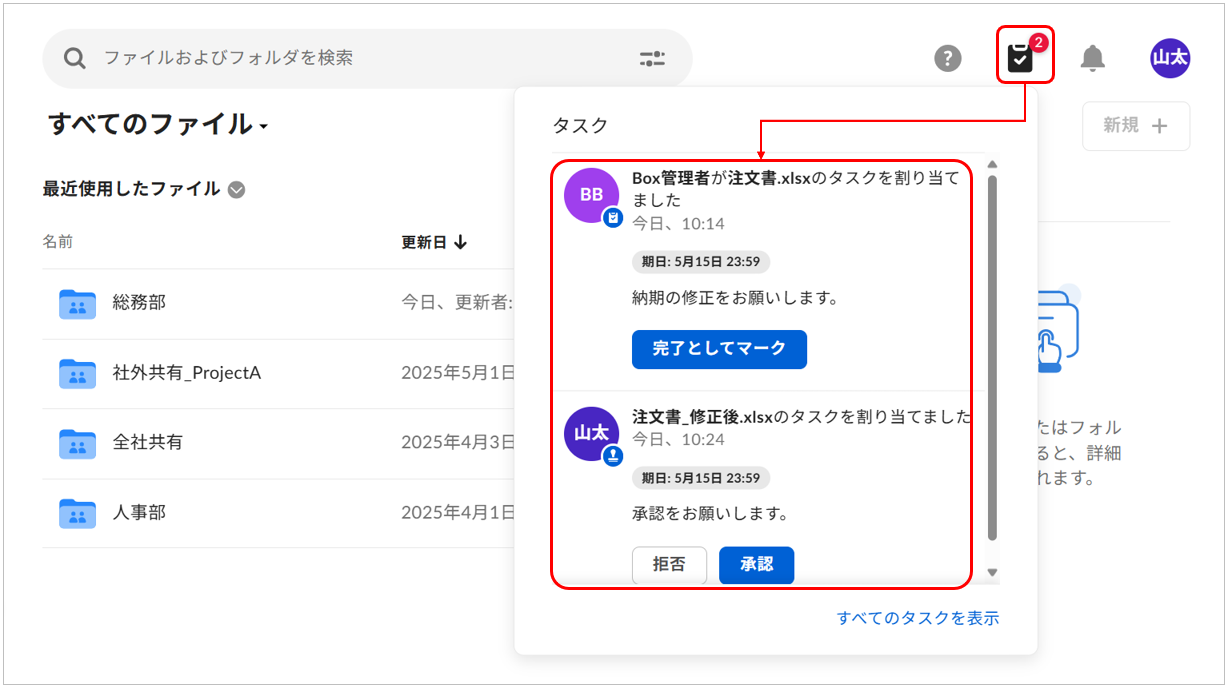Reject the task with 拒否 button

(669, 565)
